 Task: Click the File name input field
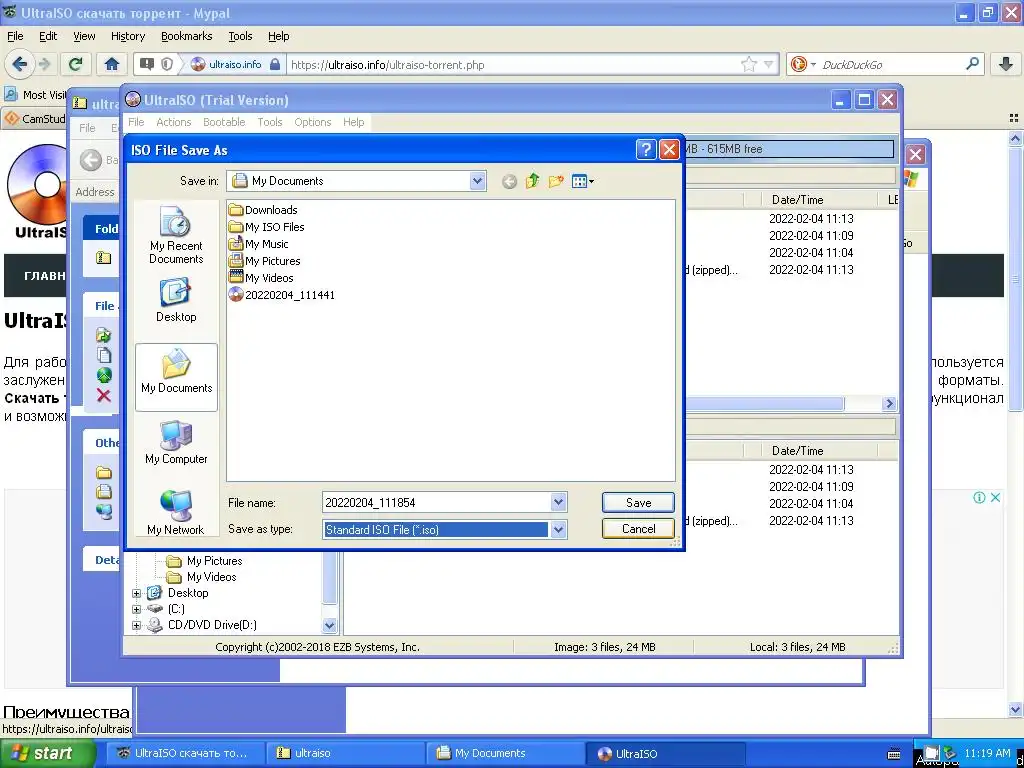[436, 502]
